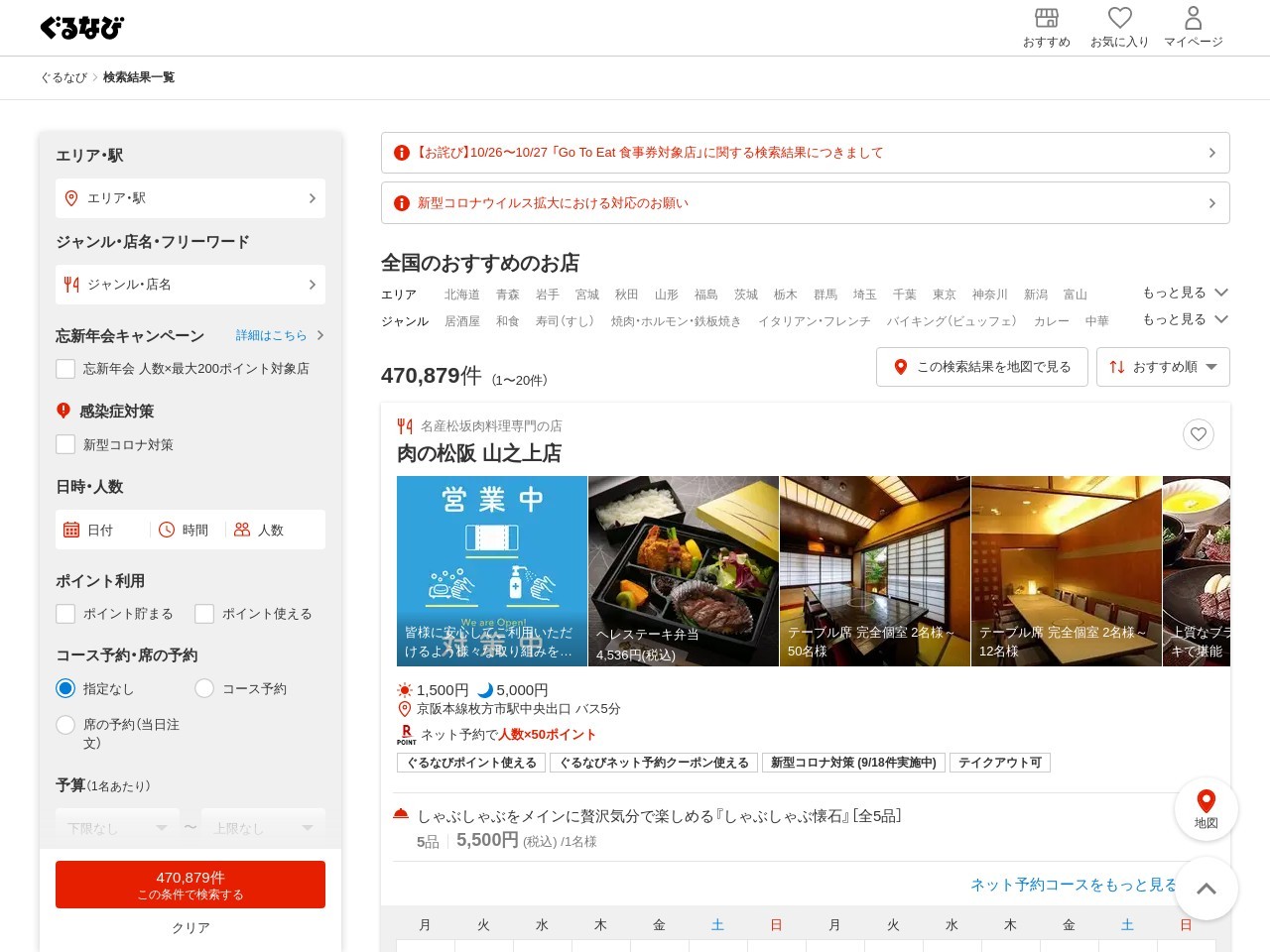Viewport: 1270px width, 952px height.
Task: Click 新型コロナ対策 (9/18件実施中) tag
Action: [853, 763]
